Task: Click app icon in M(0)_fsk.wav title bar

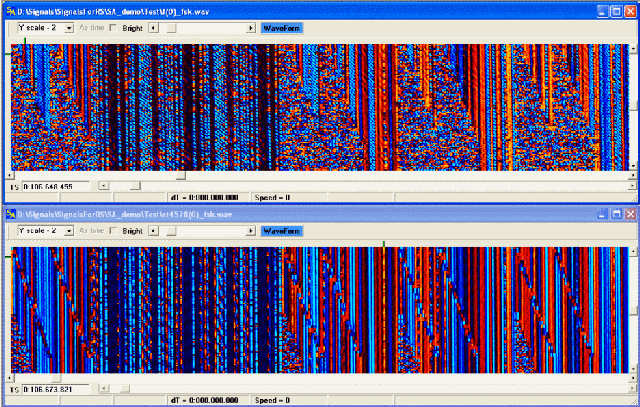Action: [7, 10]
